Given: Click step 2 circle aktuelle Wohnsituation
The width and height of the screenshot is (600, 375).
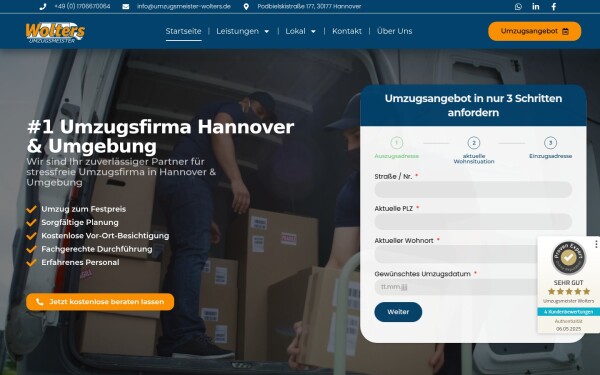Looking at the screenshot, I should pyautogui.click(x=474, y=143).
